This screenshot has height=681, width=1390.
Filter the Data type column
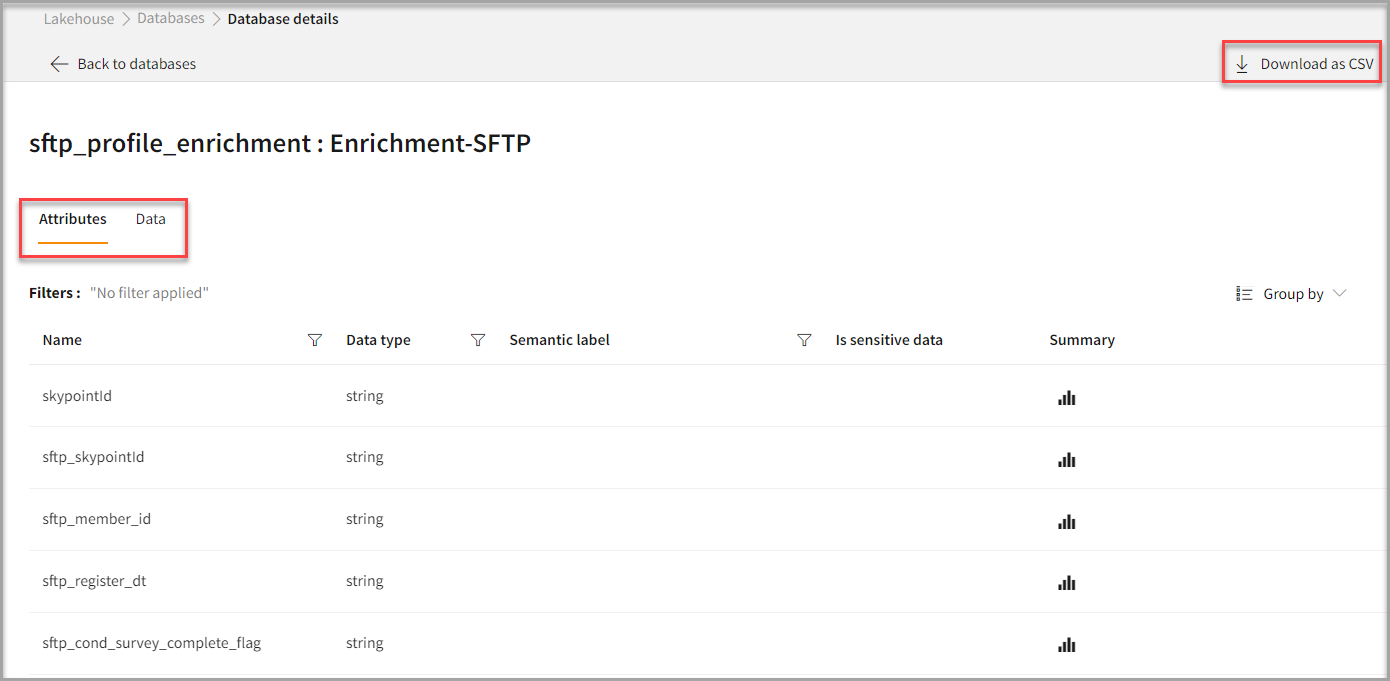pos(478,341)
